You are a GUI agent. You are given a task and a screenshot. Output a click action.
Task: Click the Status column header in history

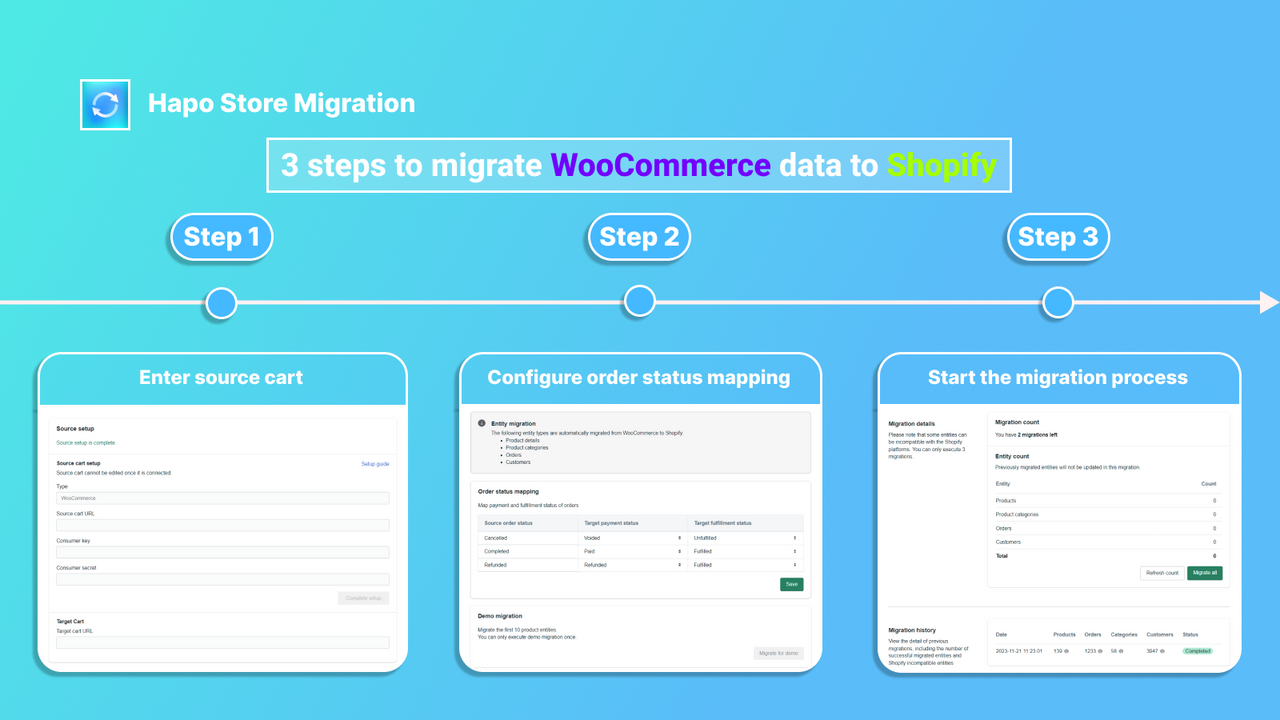(1190, 634)
